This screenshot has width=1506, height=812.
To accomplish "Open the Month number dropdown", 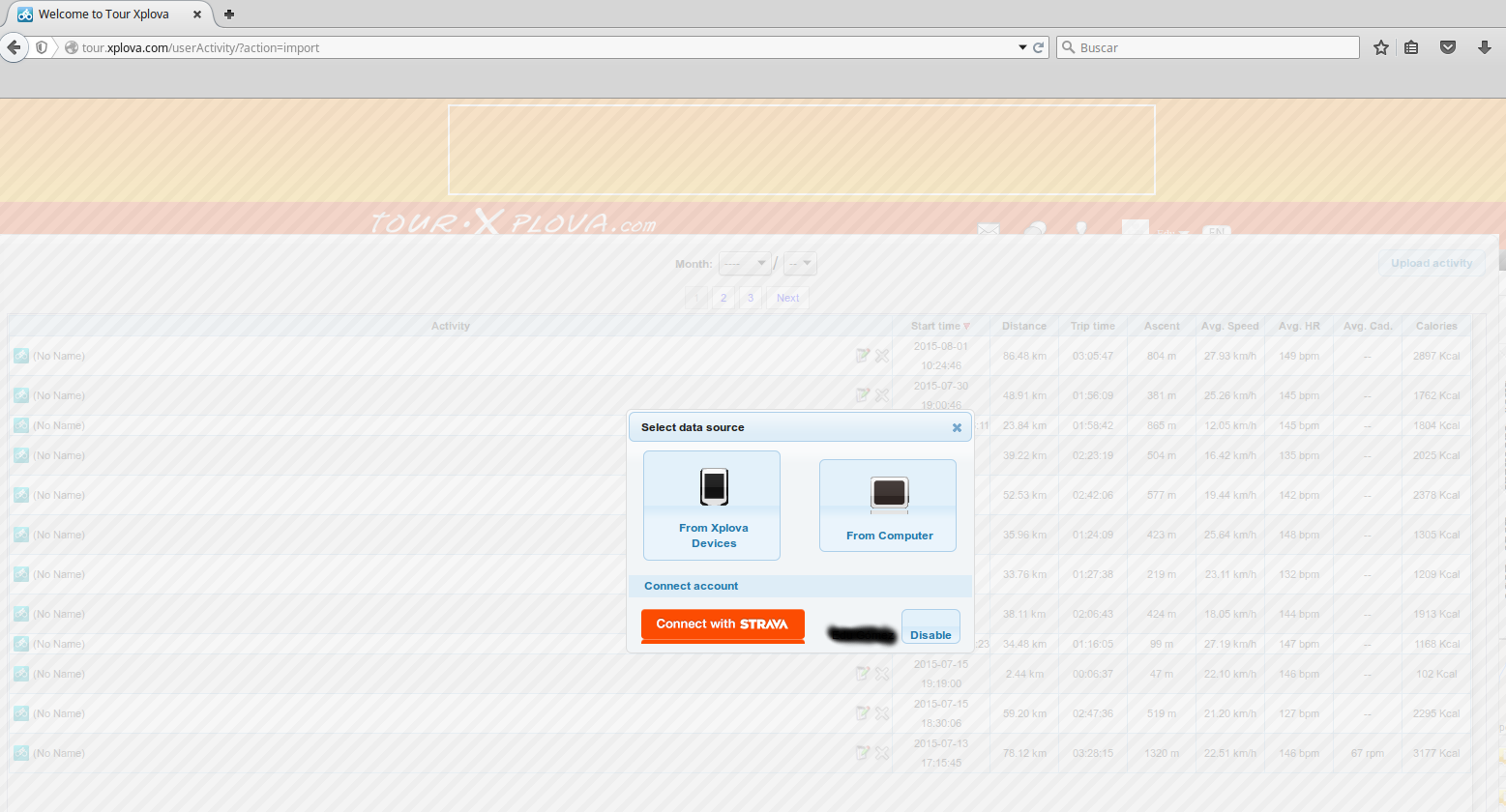I will tap(800, 263).
